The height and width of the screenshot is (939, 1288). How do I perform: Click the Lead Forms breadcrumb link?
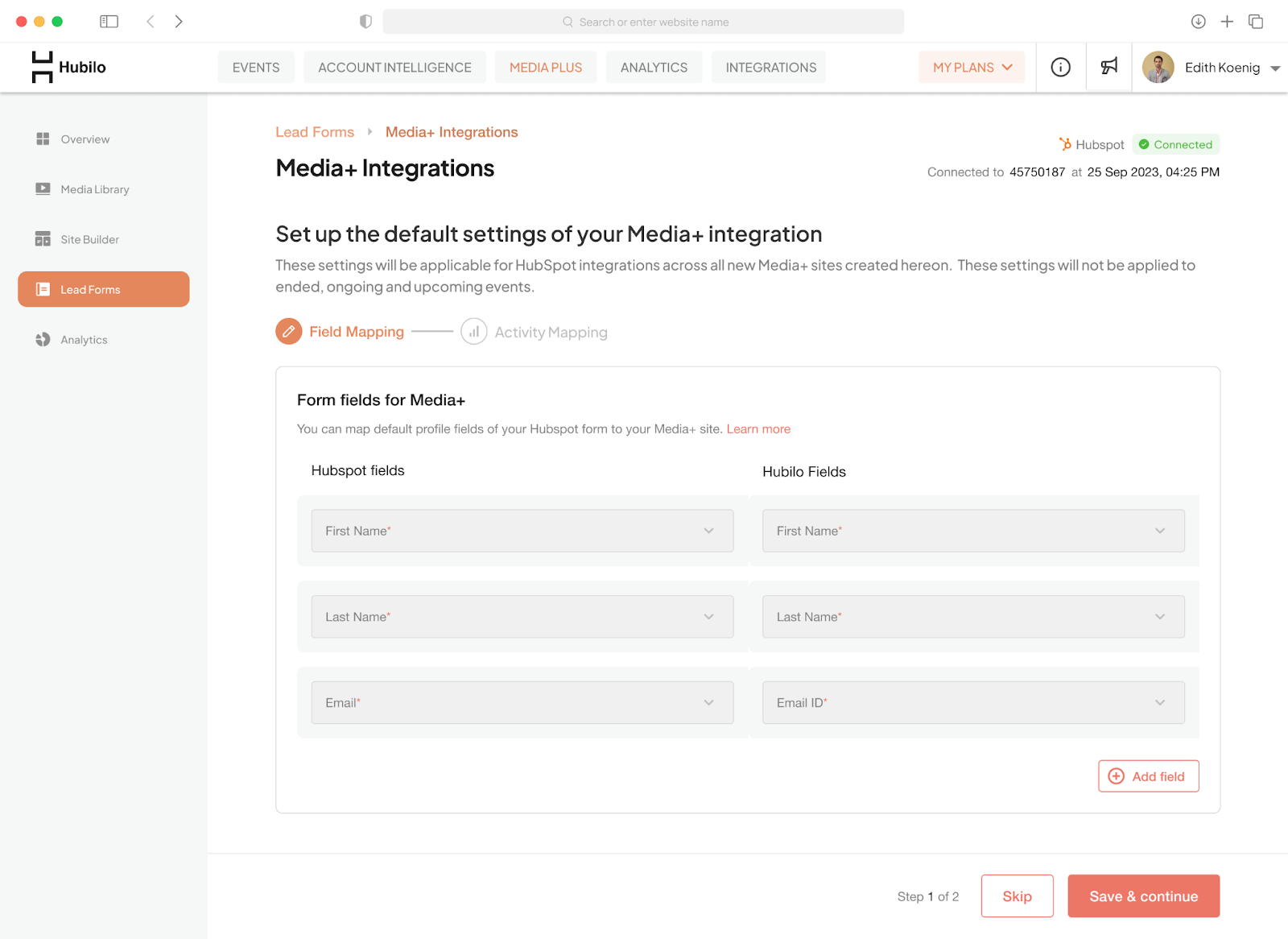point(315,132)
